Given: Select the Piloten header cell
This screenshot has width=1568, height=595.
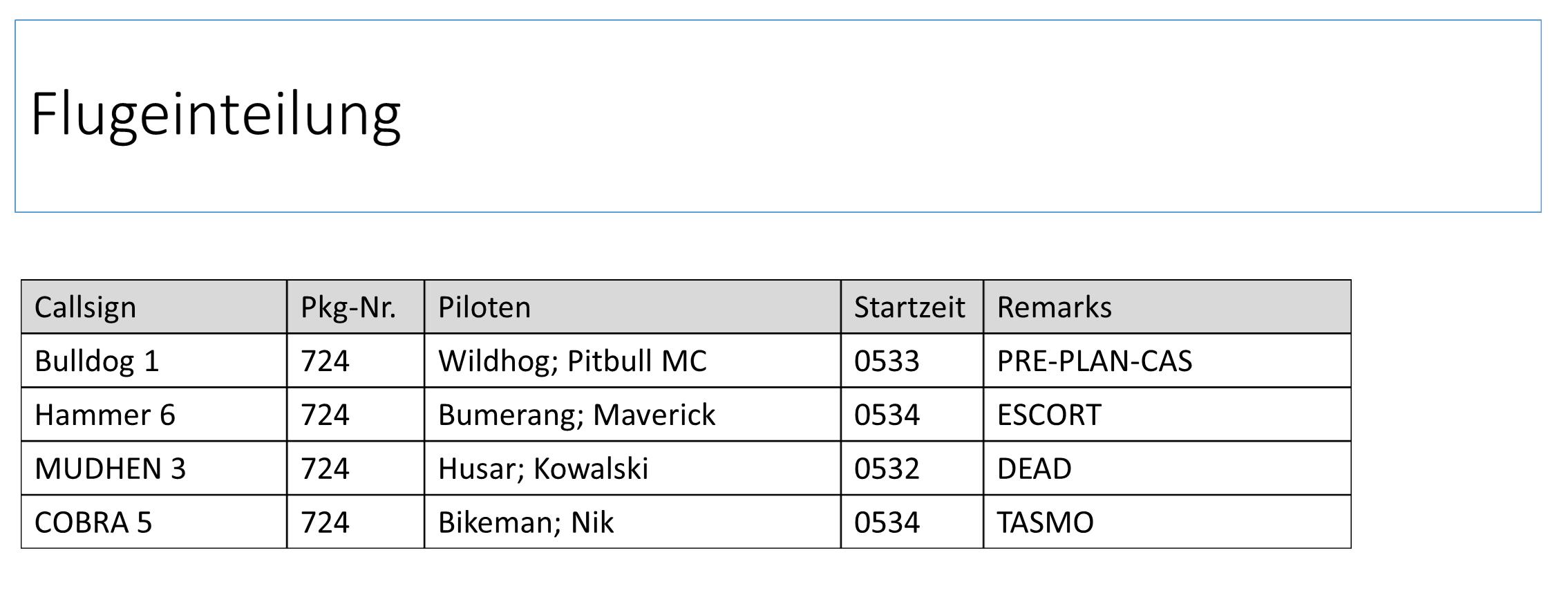Looking at the screenshot, I should pos(633,307).
